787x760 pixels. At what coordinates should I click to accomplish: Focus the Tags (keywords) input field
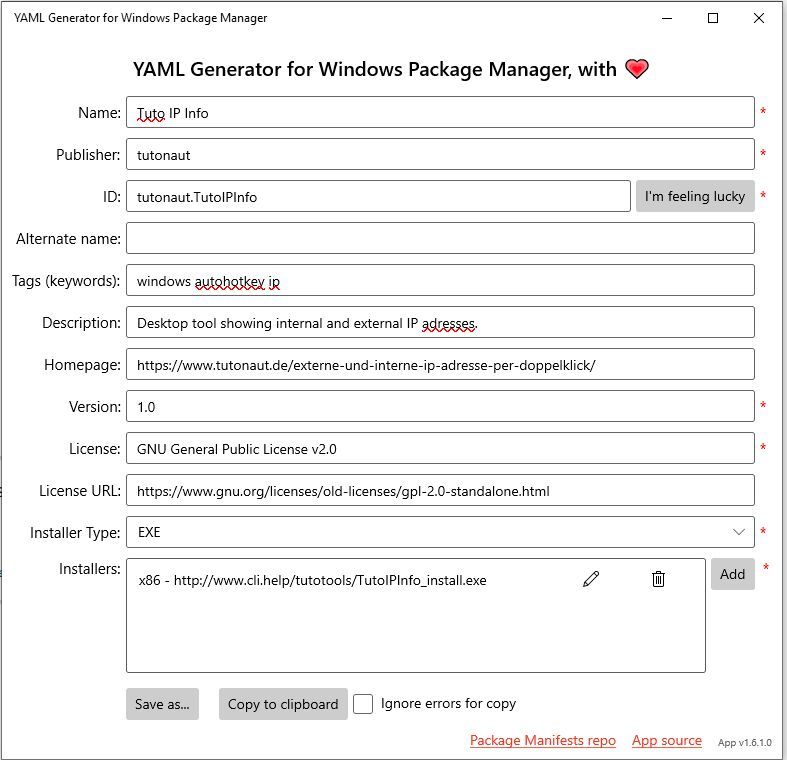click(440, 280)
